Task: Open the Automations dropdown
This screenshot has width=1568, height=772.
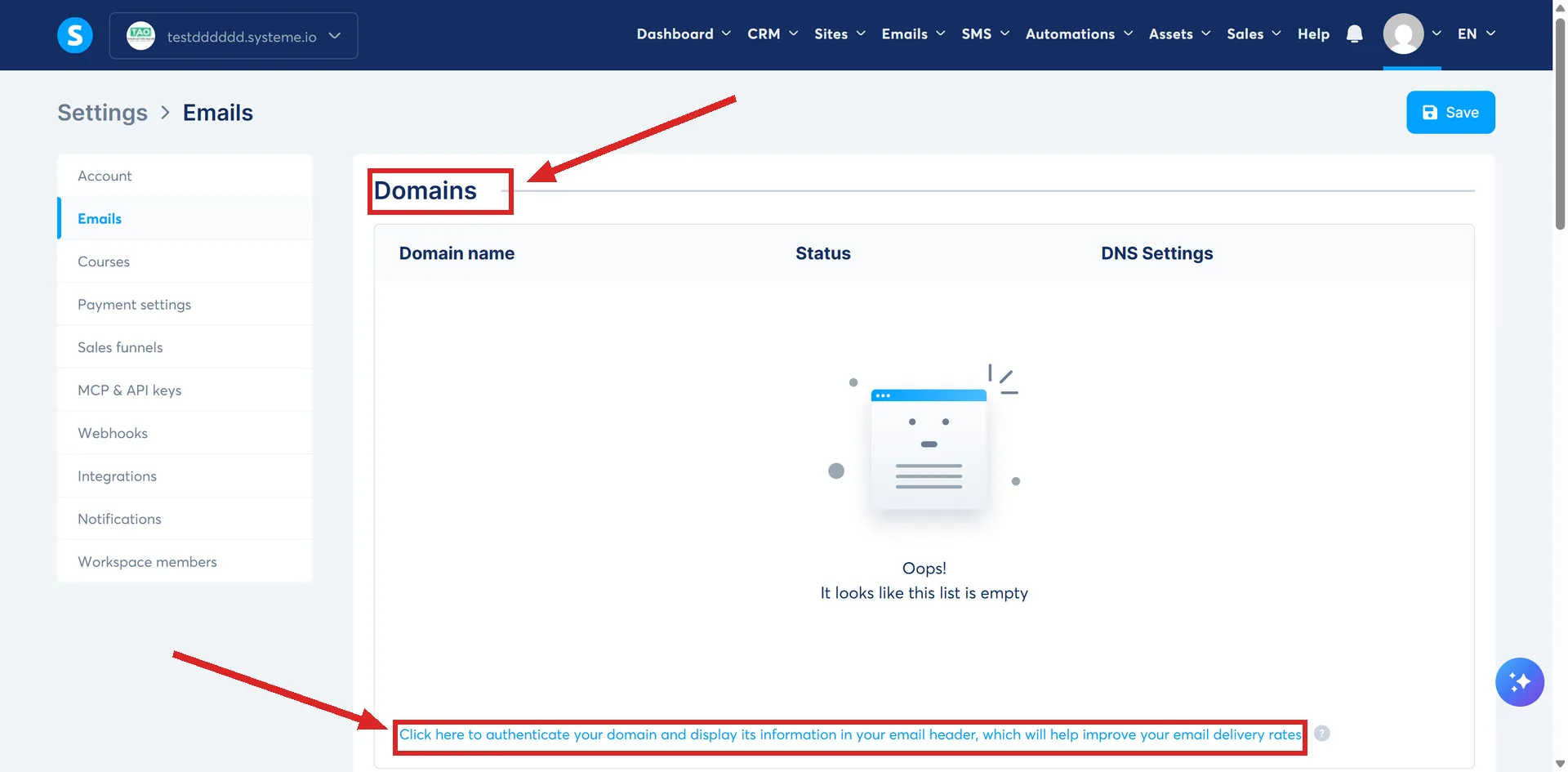Action: tap(1079, 34)
